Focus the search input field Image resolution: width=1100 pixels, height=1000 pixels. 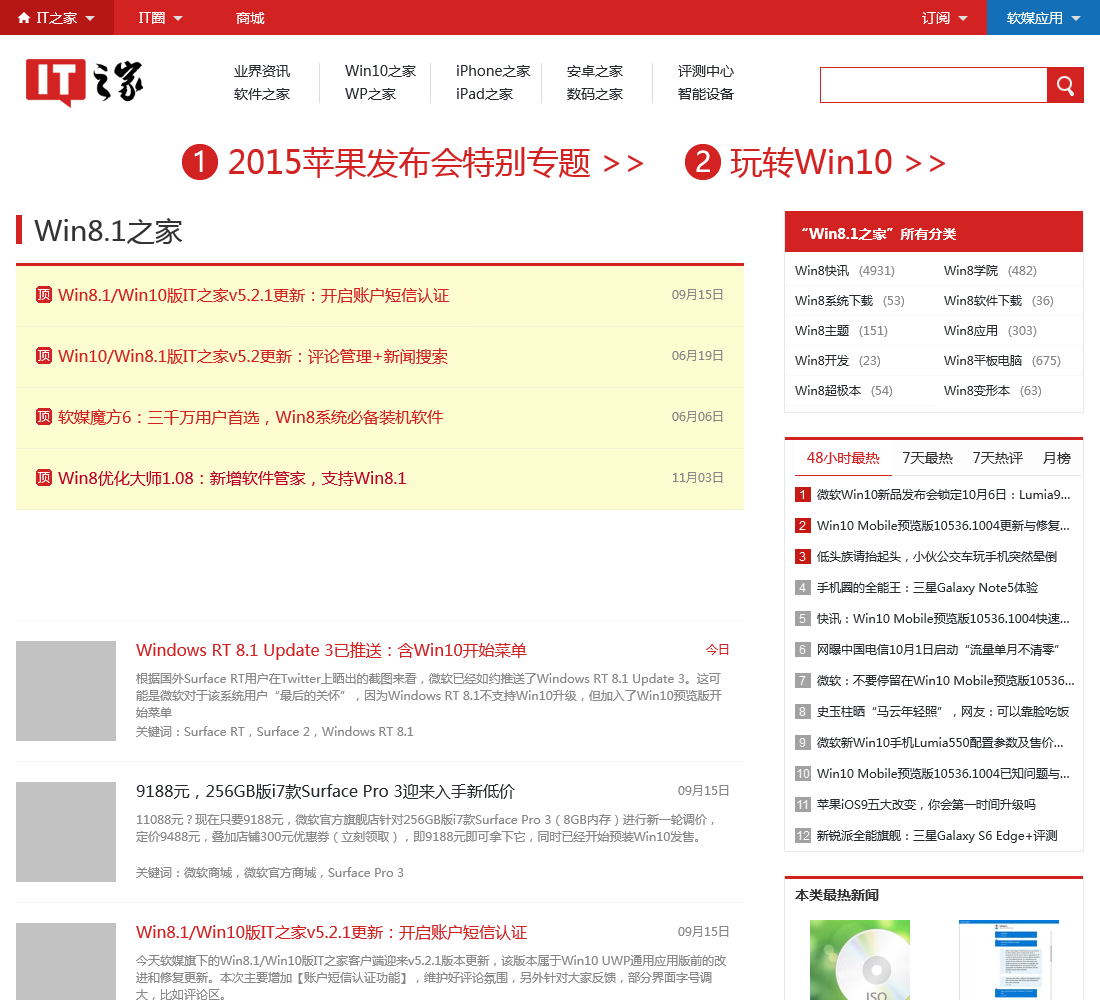pyautogui.click(x=934, y=86)
